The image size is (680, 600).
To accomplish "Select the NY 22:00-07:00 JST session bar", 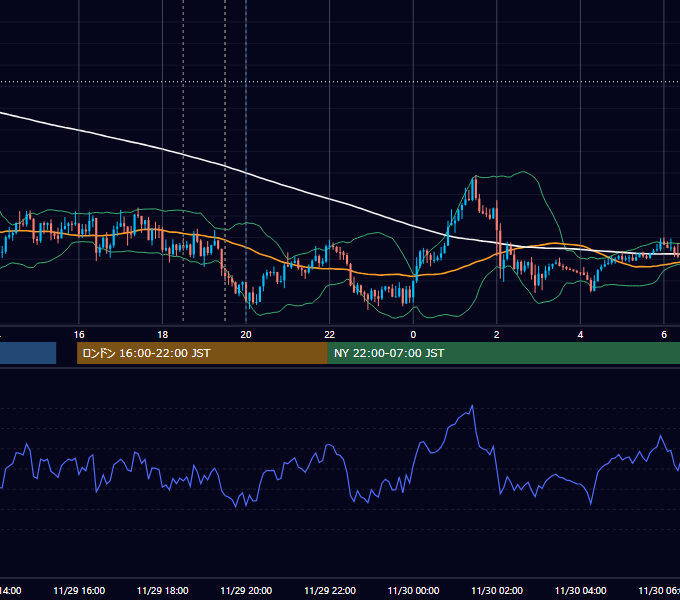I will (503, 353).
